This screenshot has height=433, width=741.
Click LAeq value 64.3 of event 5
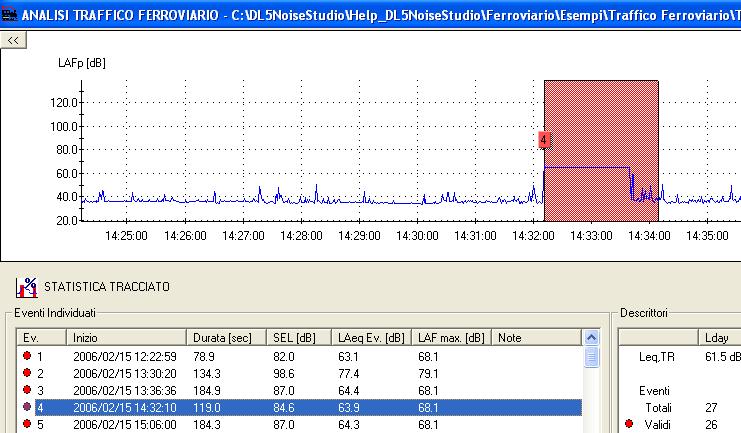(348, 424)
